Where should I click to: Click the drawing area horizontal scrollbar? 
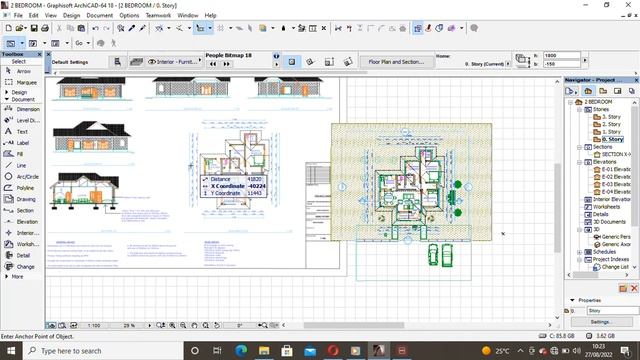[x=353, y=325]
